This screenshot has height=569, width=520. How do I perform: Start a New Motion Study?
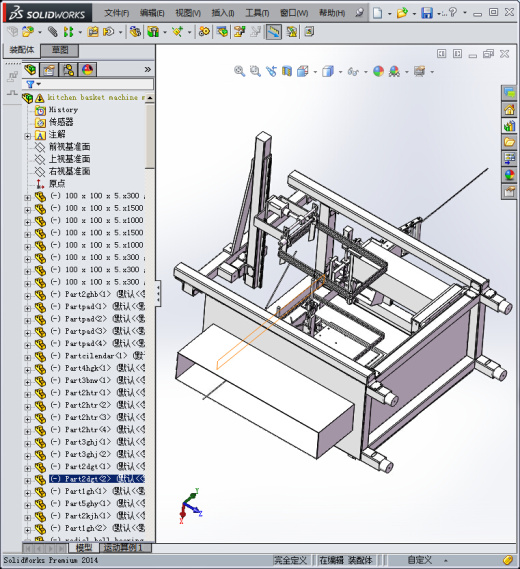[x=204, y=32]
